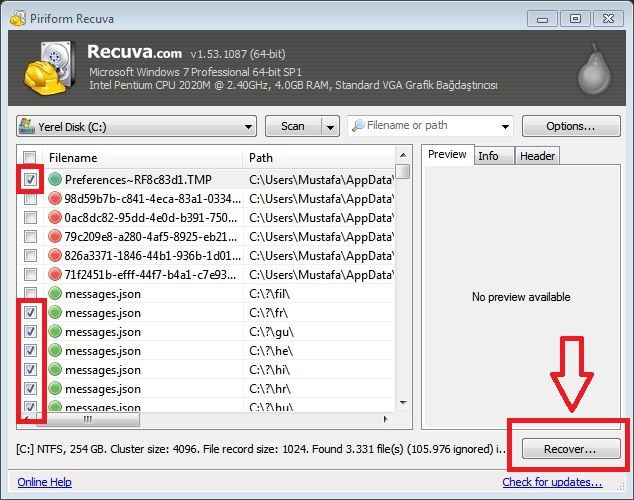This screenshot has width=634, height=500.
Task: Open the Options dialog
Action: pos(571,127)
